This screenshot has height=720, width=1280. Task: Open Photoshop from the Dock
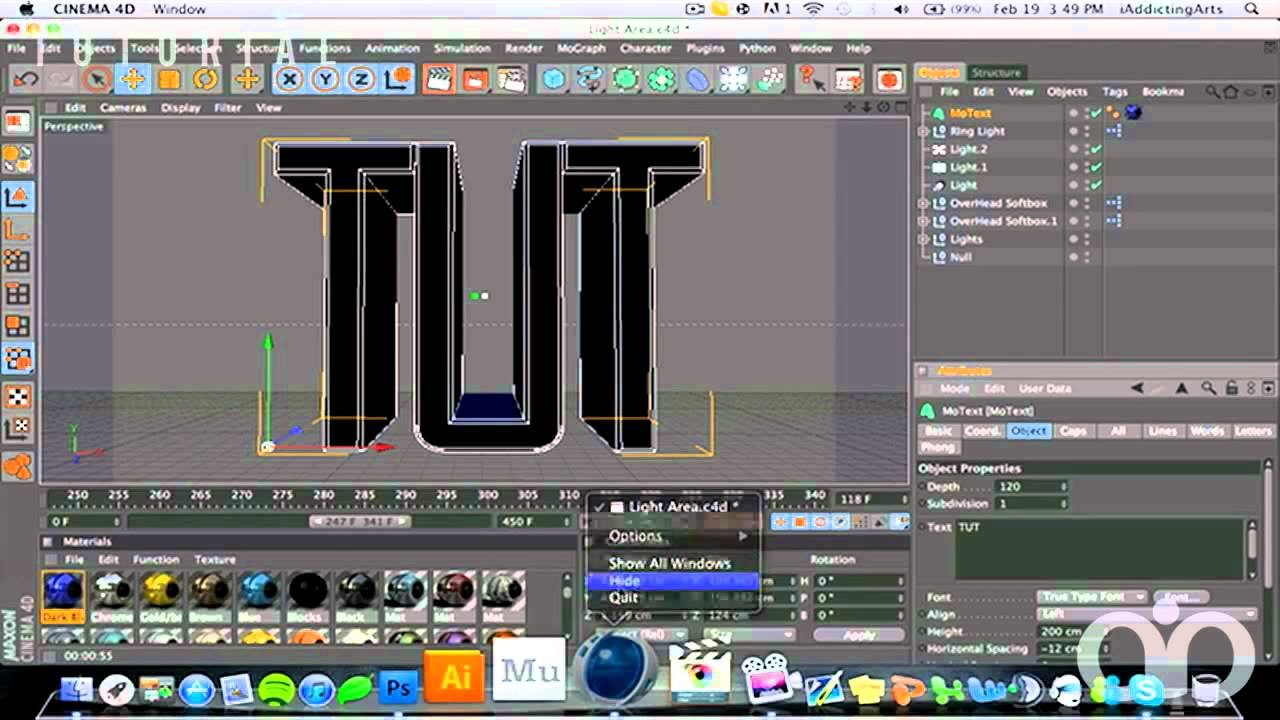coord(398,688)
